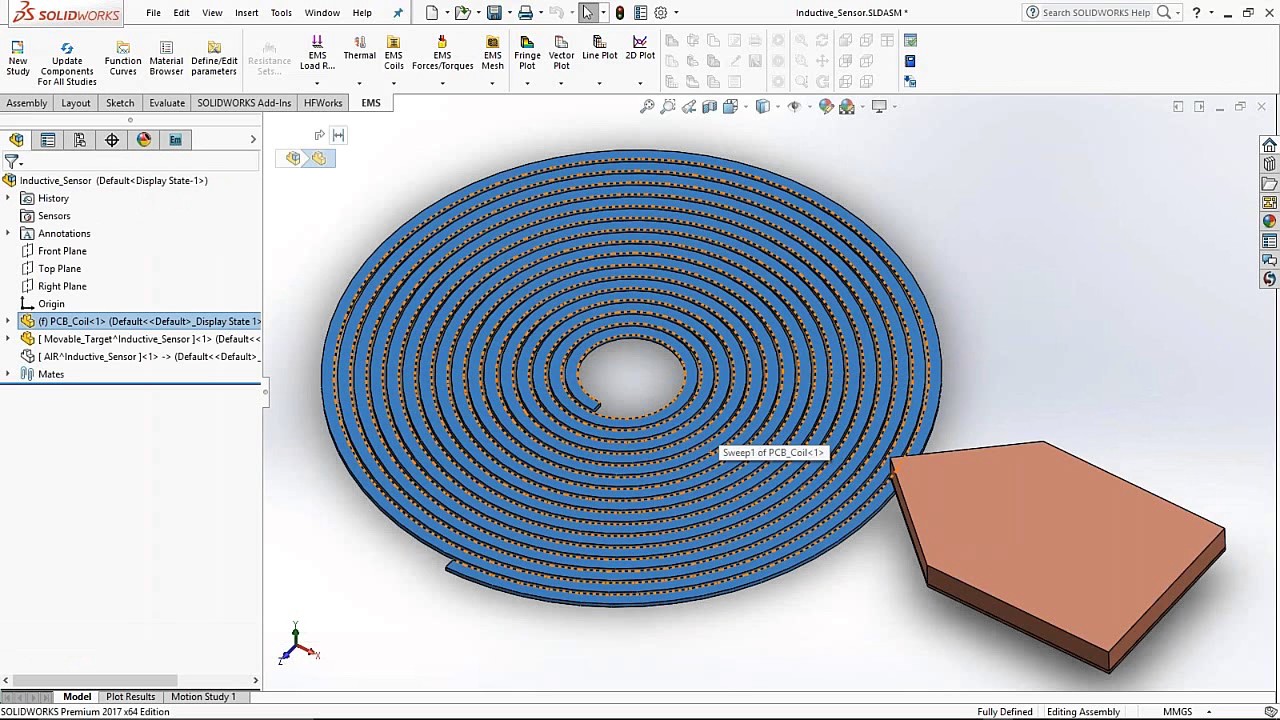The image size is (1280, 720).
Task: Open EMS manager tab icon
Action: 176,140
